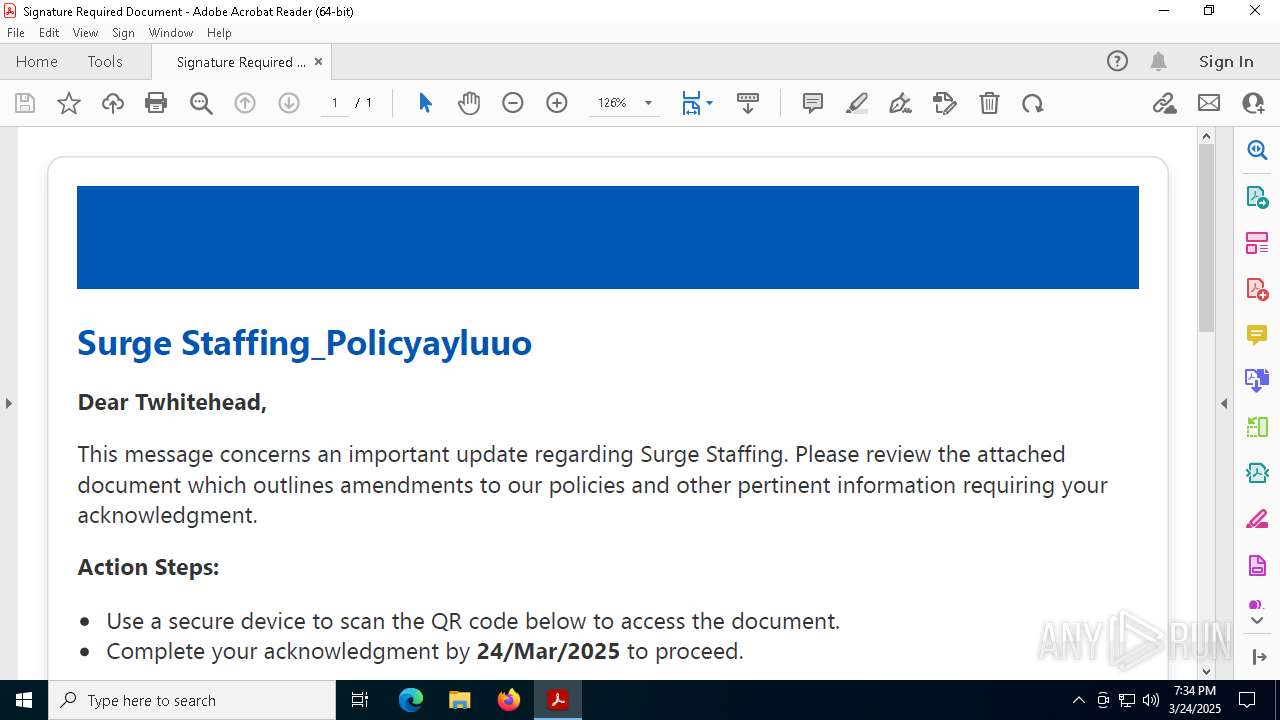This screenshot has height=720, width=1280.
Task: Click the Sign In button
Action: pos(1226,61)
